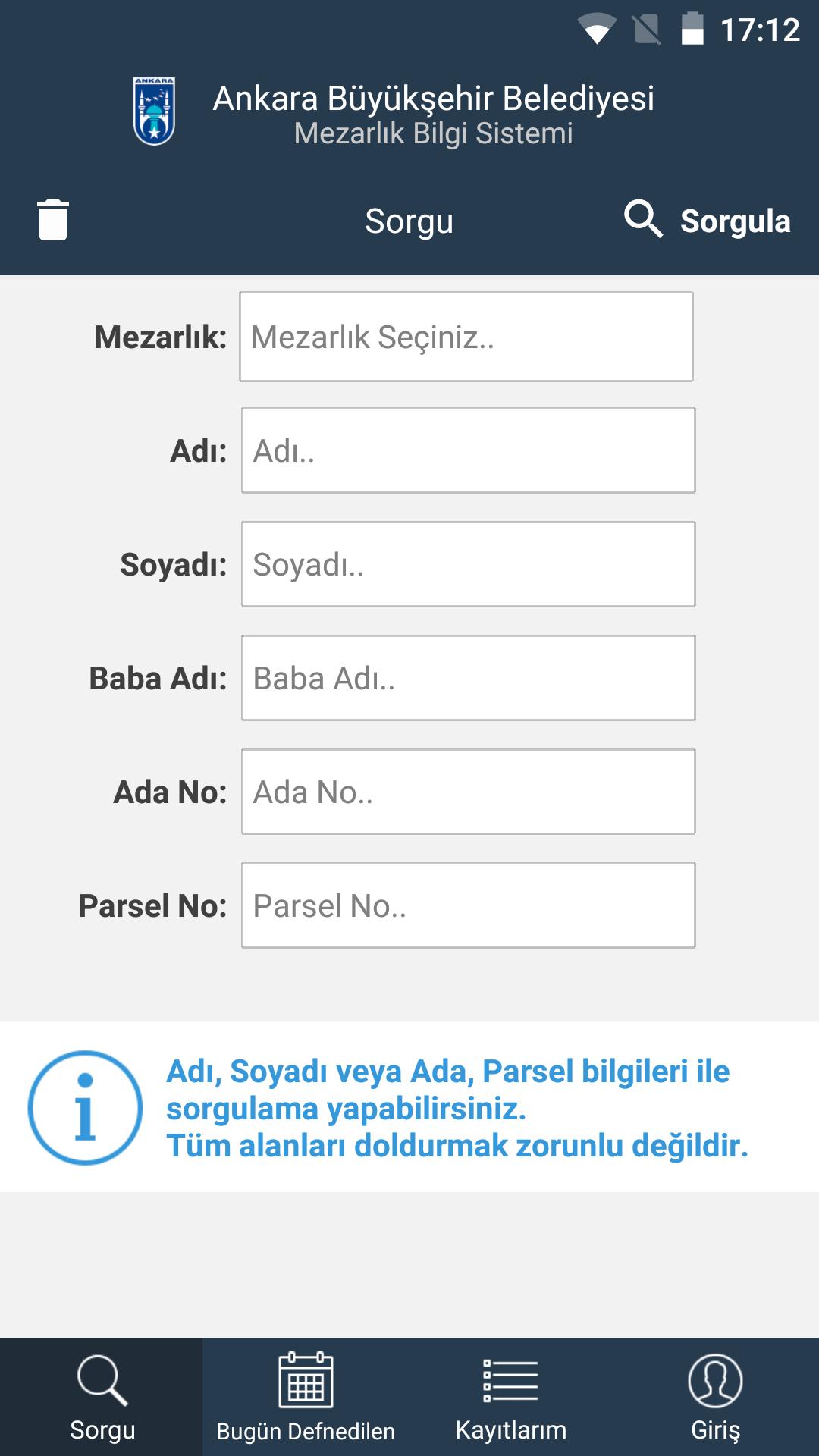Image resolution: width=819 pixels, height=1456 pixels.
Task: Open the Mezarlık Seçiniz dropdown
Action: click(466, 337)
